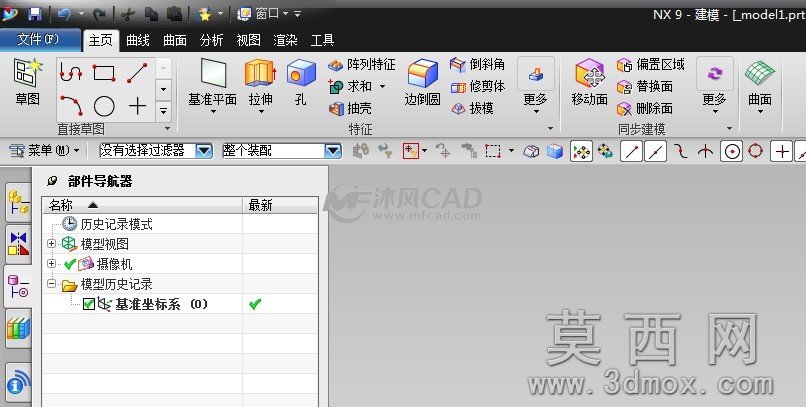806x407 pixels.
Task: Switch to the 工具 ribbon tab
Action: click(x=322, y=40)
